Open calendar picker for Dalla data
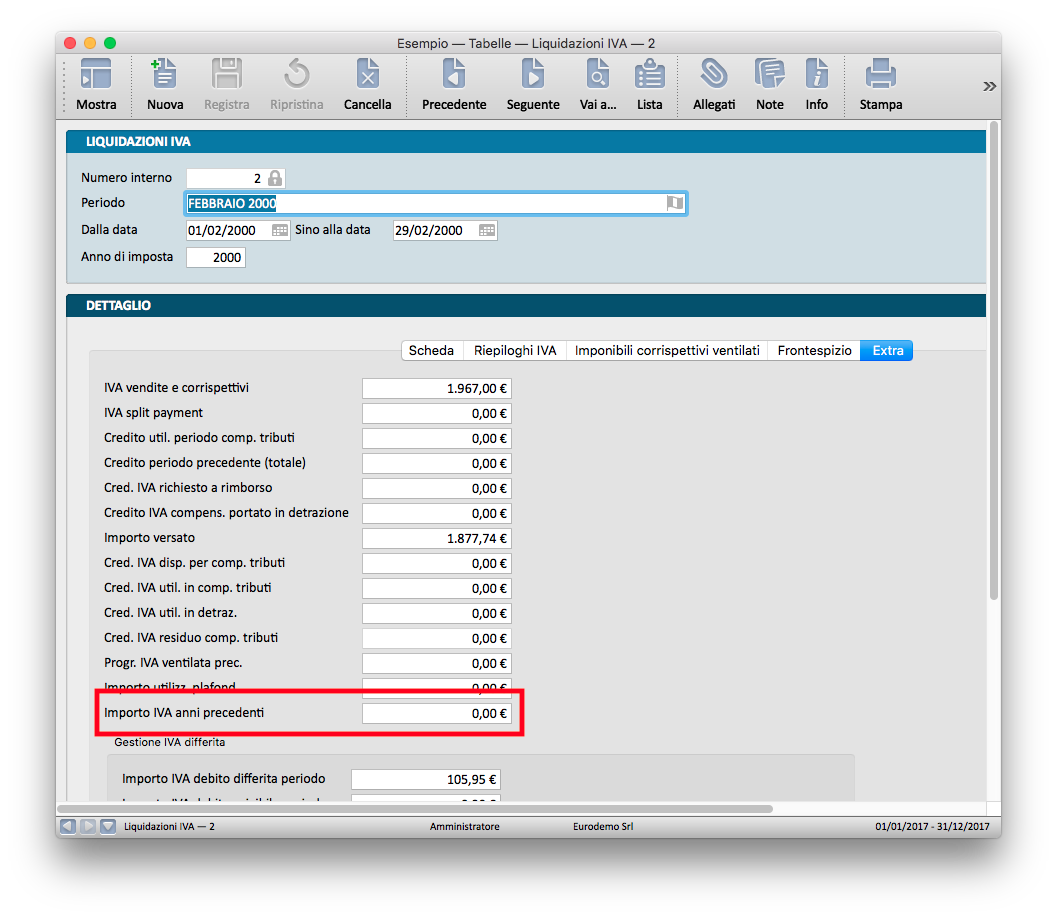1057x918 pixels. 280,230
